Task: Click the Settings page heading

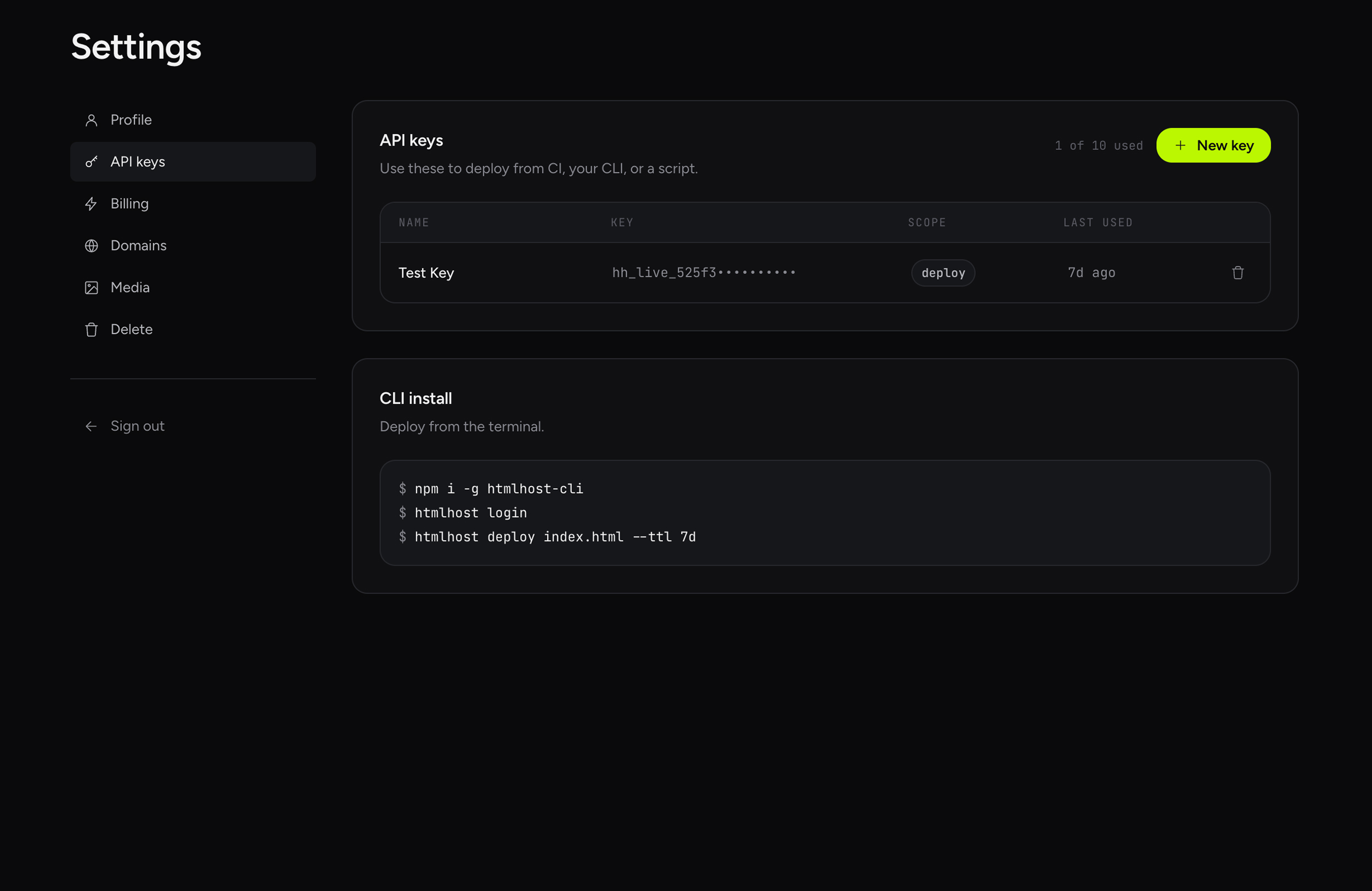Action: [x=136, y=47]
